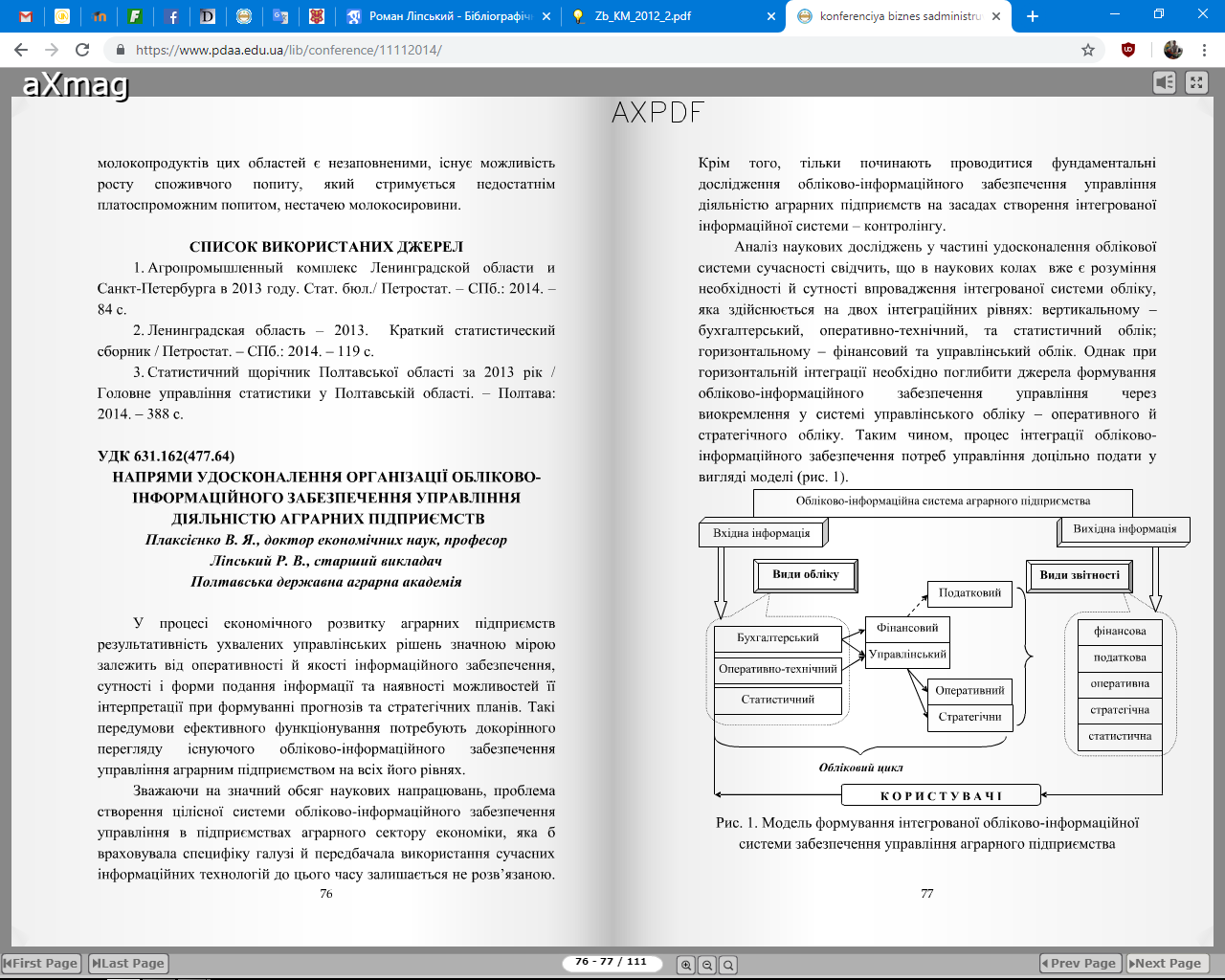Toggle the aXmag sound button
Screen dimensions: 1225x980
[x=1165, y=82]
